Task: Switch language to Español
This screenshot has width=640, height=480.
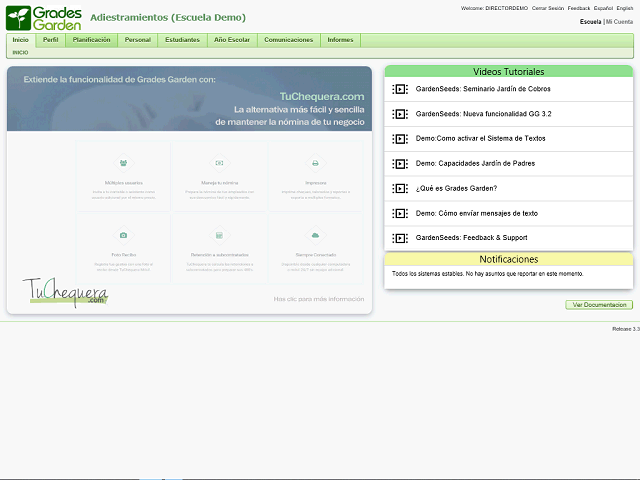Action: pos(603,8)
